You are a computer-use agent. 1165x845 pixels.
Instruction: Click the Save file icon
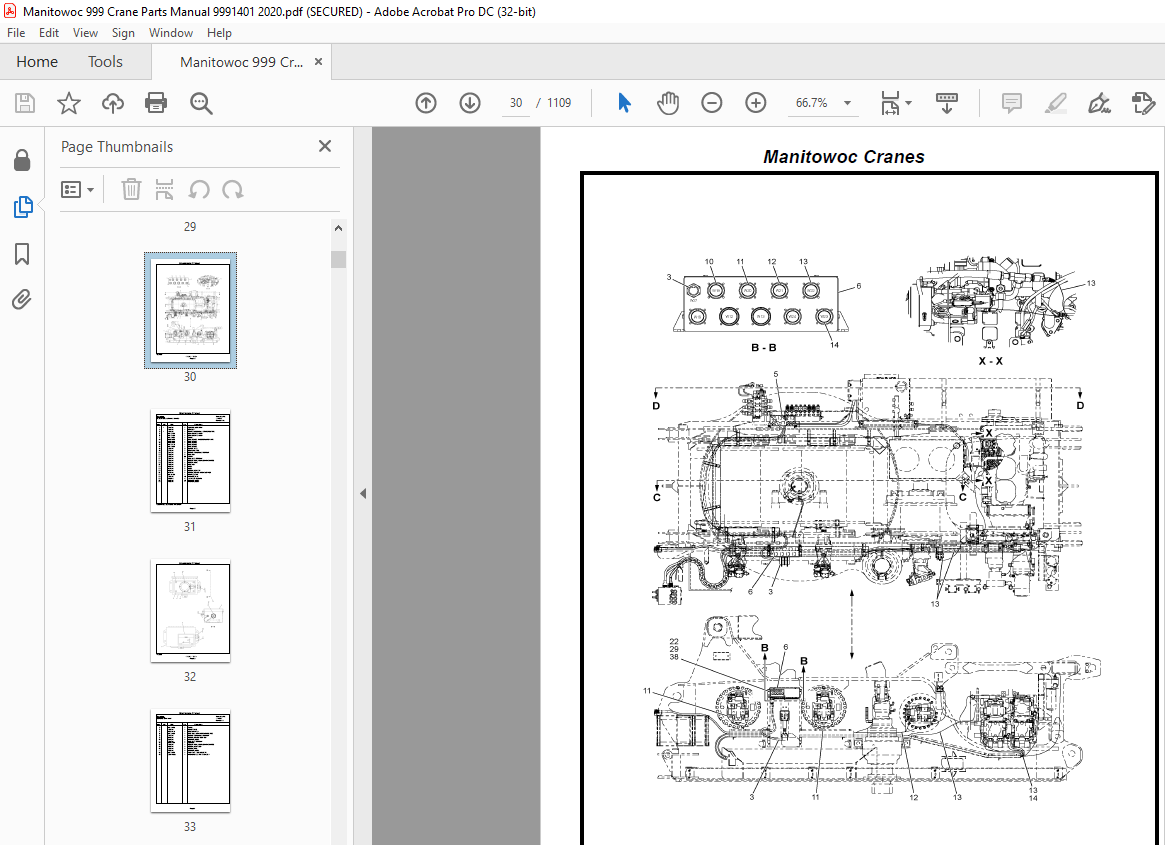25,103
